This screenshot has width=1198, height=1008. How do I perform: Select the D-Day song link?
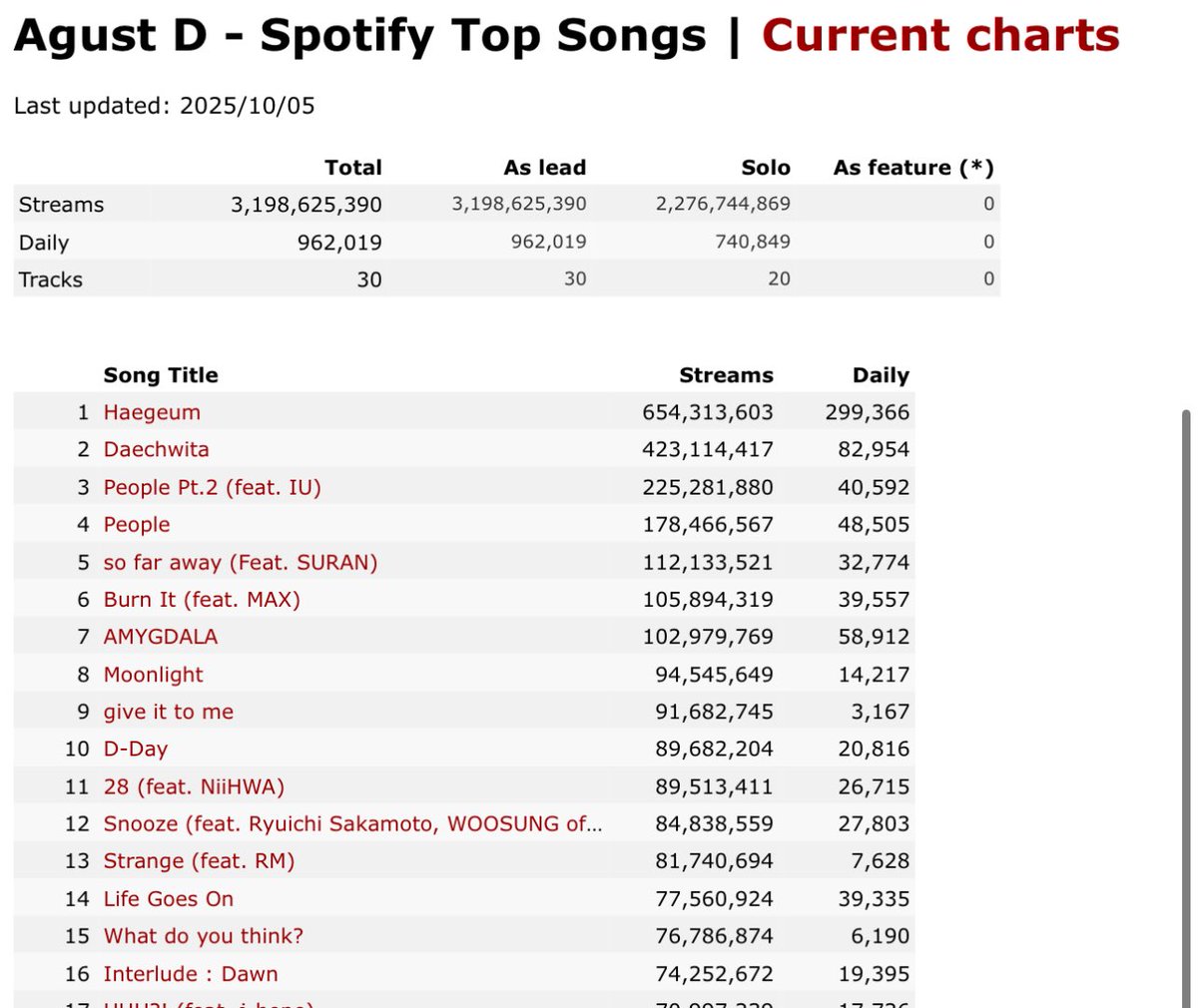[136, 749]
